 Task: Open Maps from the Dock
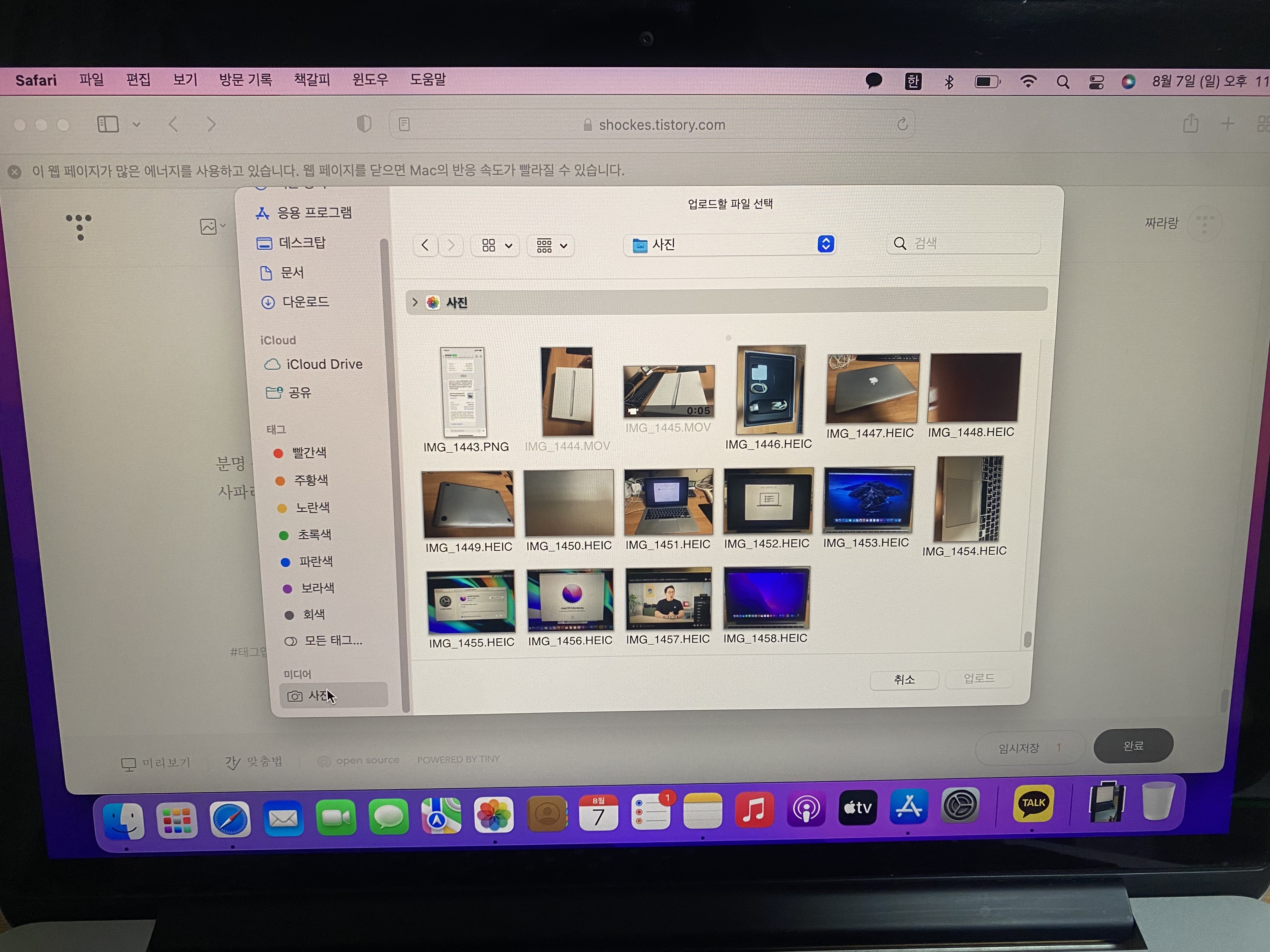pyautogui.click(x=441, y=816)
